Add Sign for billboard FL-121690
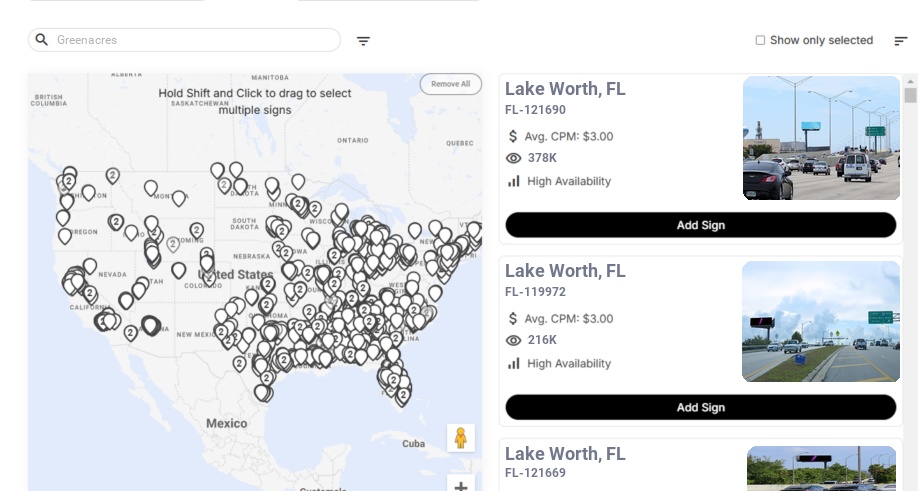The width and height of the screenshot is (920, 491). tap(700, 225)
